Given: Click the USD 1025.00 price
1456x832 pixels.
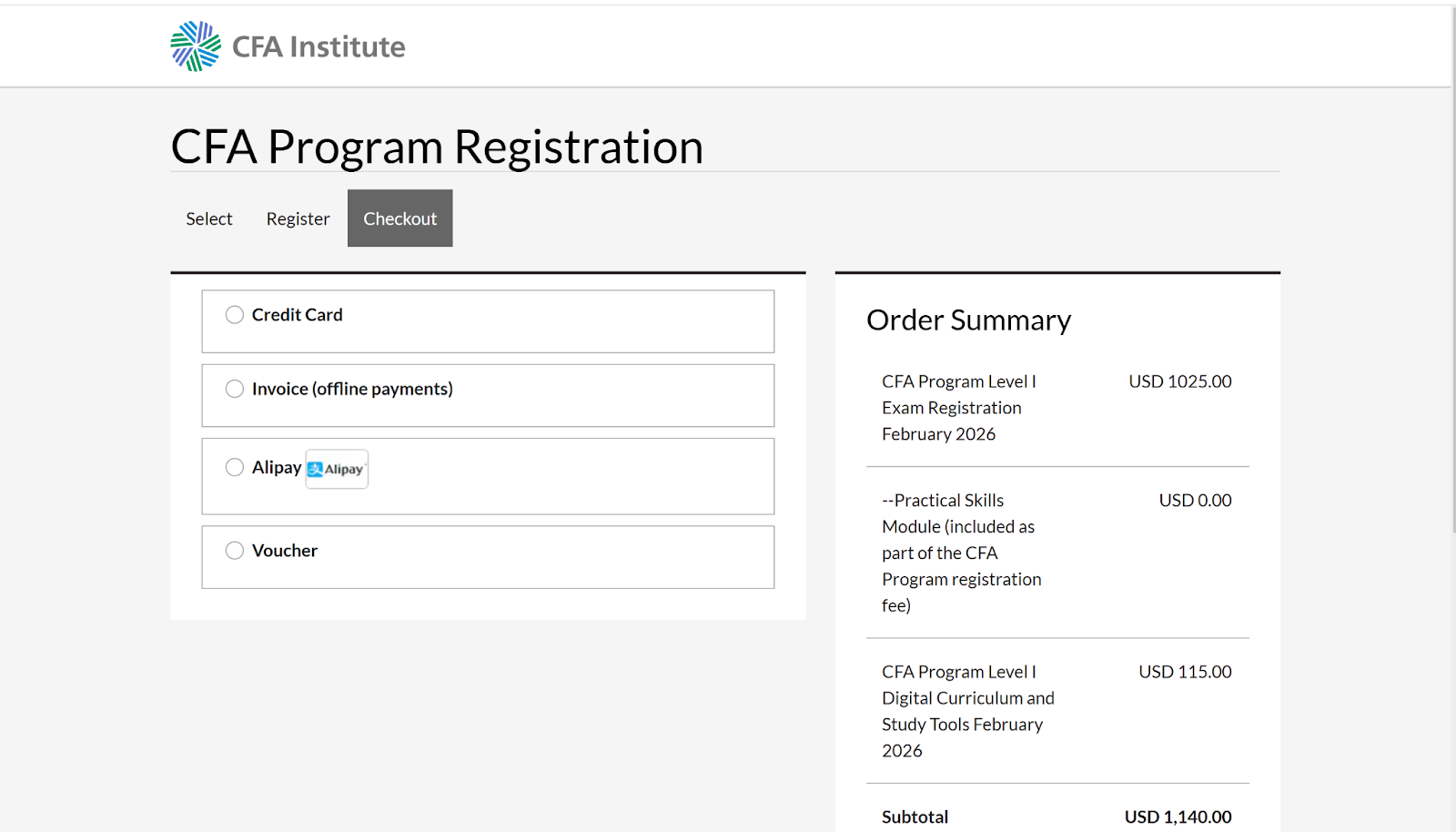Looking at the screenshot, I should click(1180, 381).
